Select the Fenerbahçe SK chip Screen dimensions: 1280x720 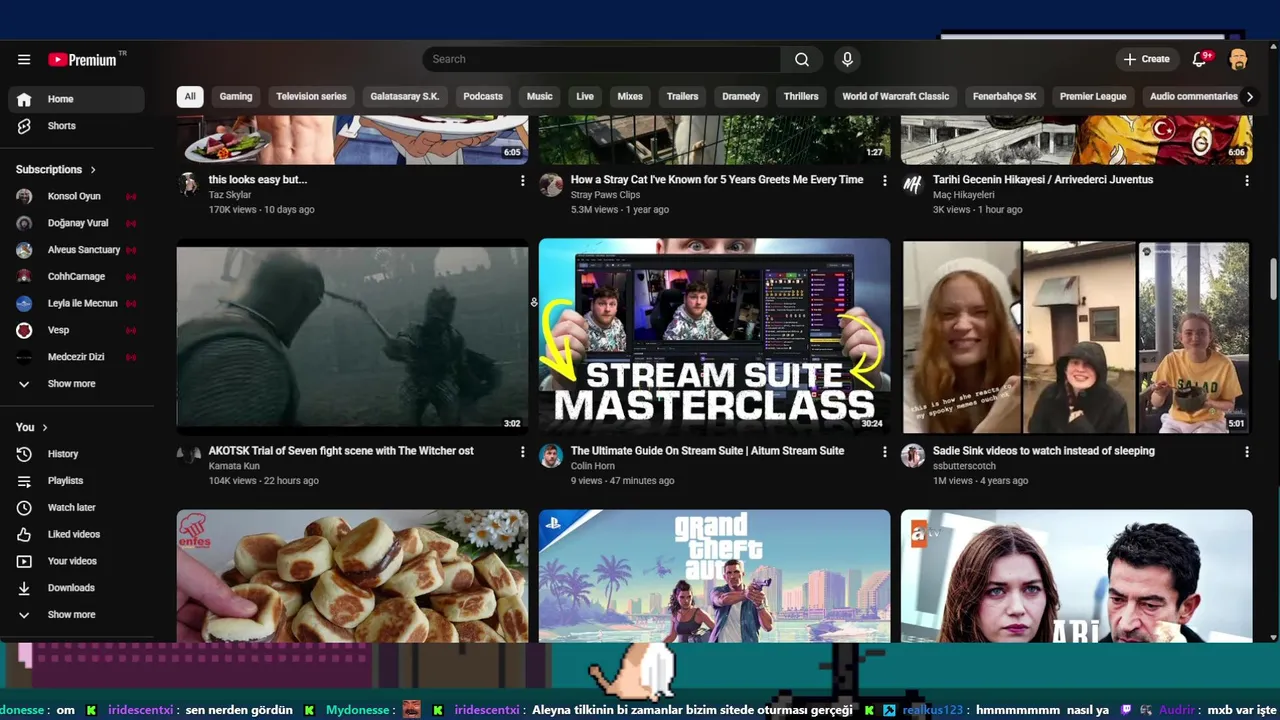[x=1005, y=97]
